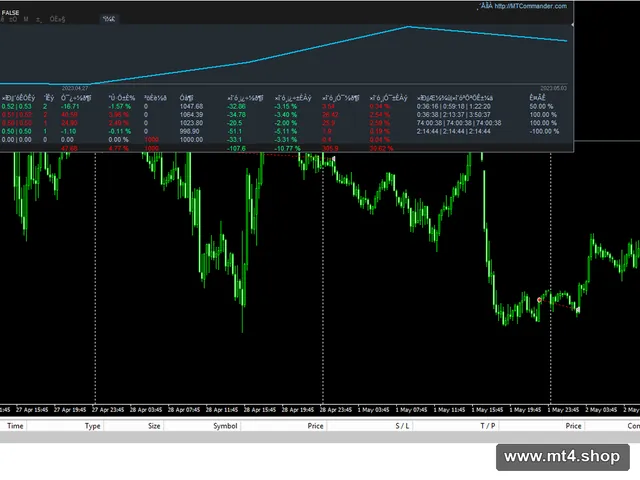Select the 1064.39 balance value

[191, 115]
